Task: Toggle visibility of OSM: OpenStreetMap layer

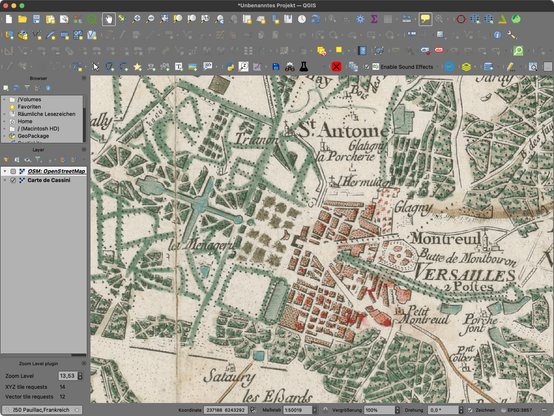Action: (x=13, y=171)
